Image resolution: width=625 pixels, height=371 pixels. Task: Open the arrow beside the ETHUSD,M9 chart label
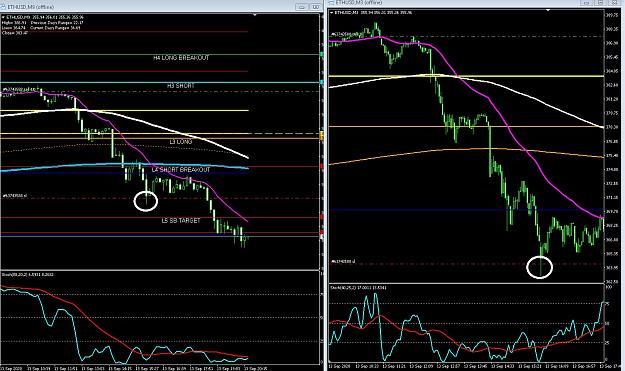click(x=3, y=18)
